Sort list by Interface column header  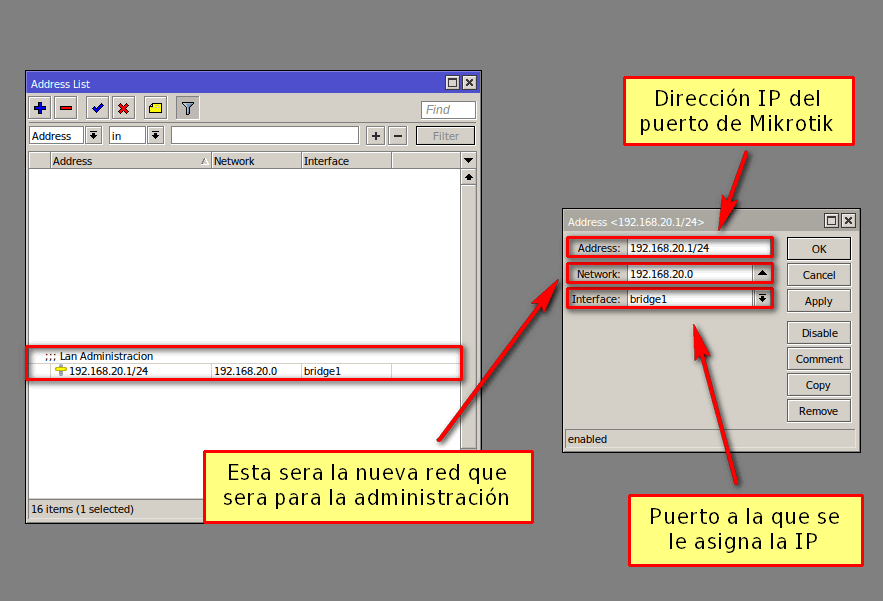[x=345, y=161]
